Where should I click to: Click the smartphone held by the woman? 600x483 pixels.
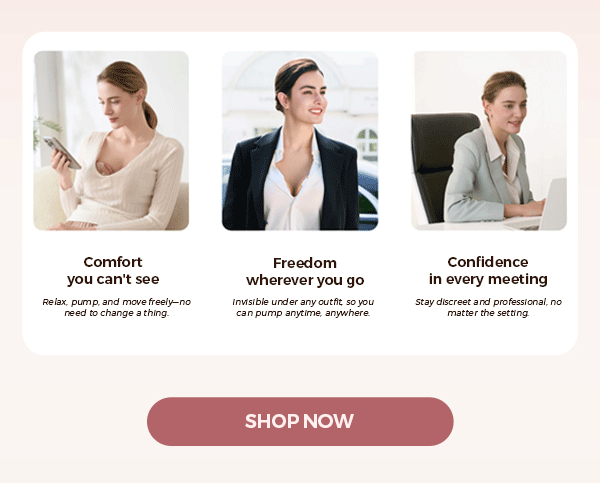[62, 152]
